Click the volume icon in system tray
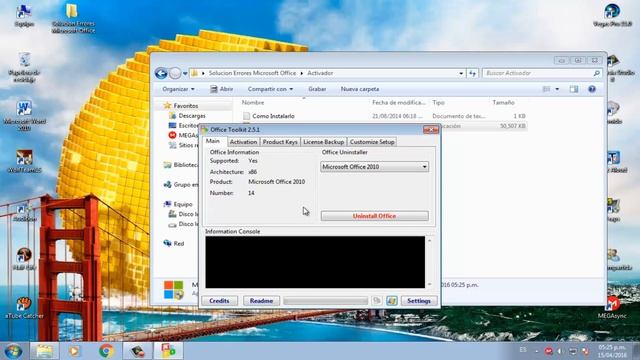640x360 pixels. coord(560,351)
